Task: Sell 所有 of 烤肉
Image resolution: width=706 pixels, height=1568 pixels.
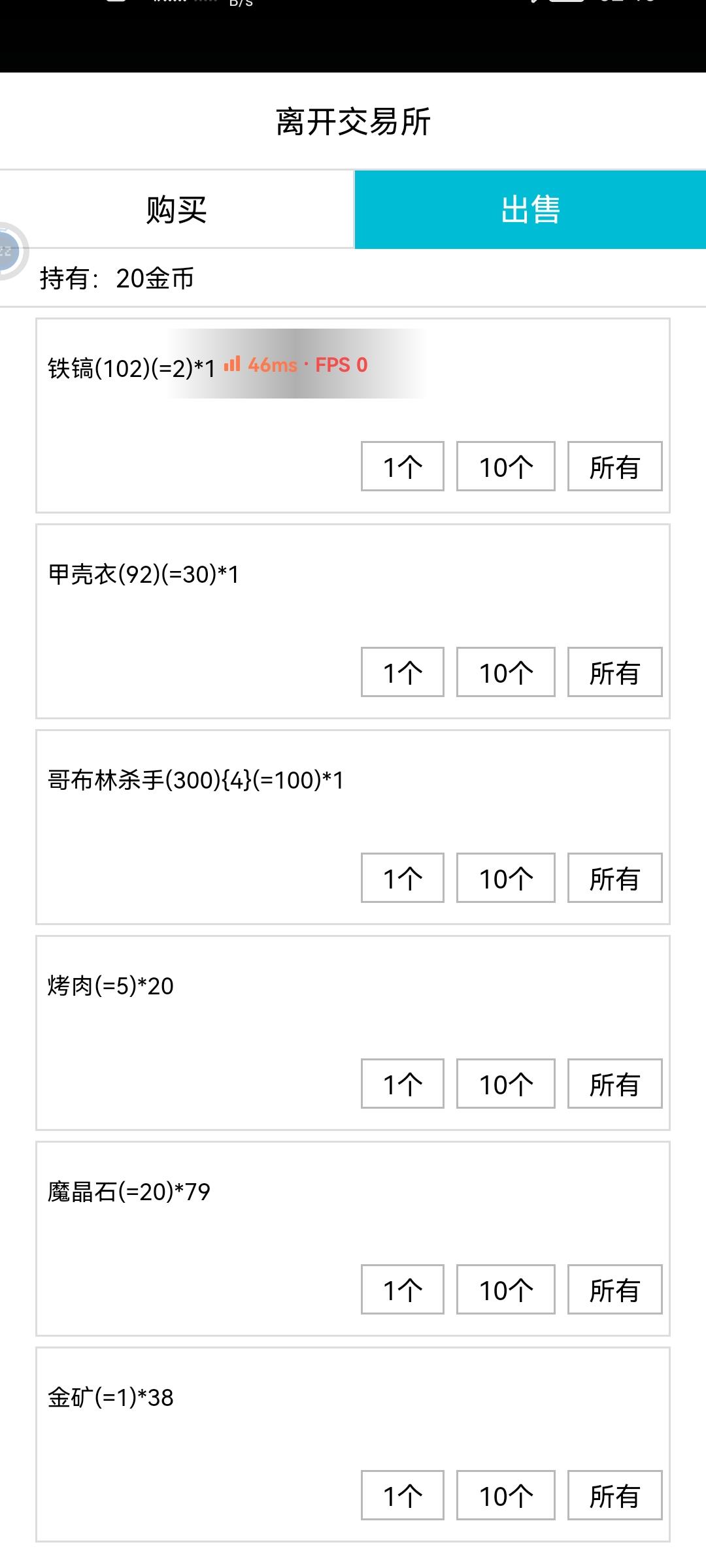Action: [x=614, y=1084]
